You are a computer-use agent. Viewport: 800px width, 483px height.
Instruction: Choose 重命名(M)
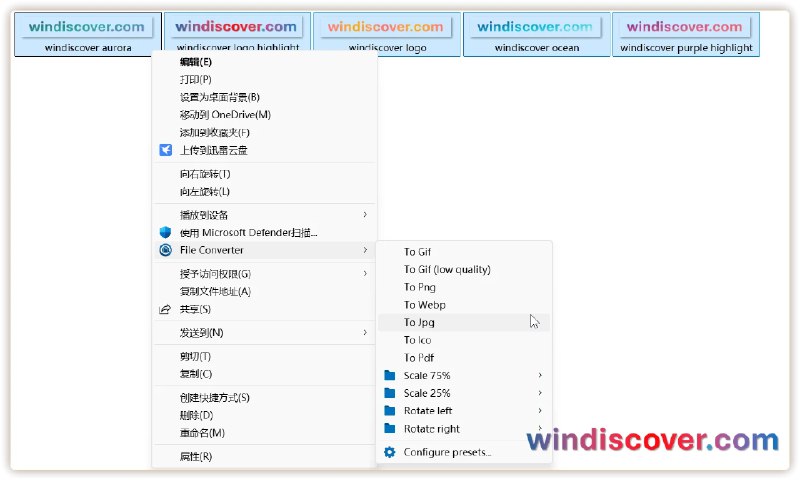pyautogui.click(x=264, y=433)
